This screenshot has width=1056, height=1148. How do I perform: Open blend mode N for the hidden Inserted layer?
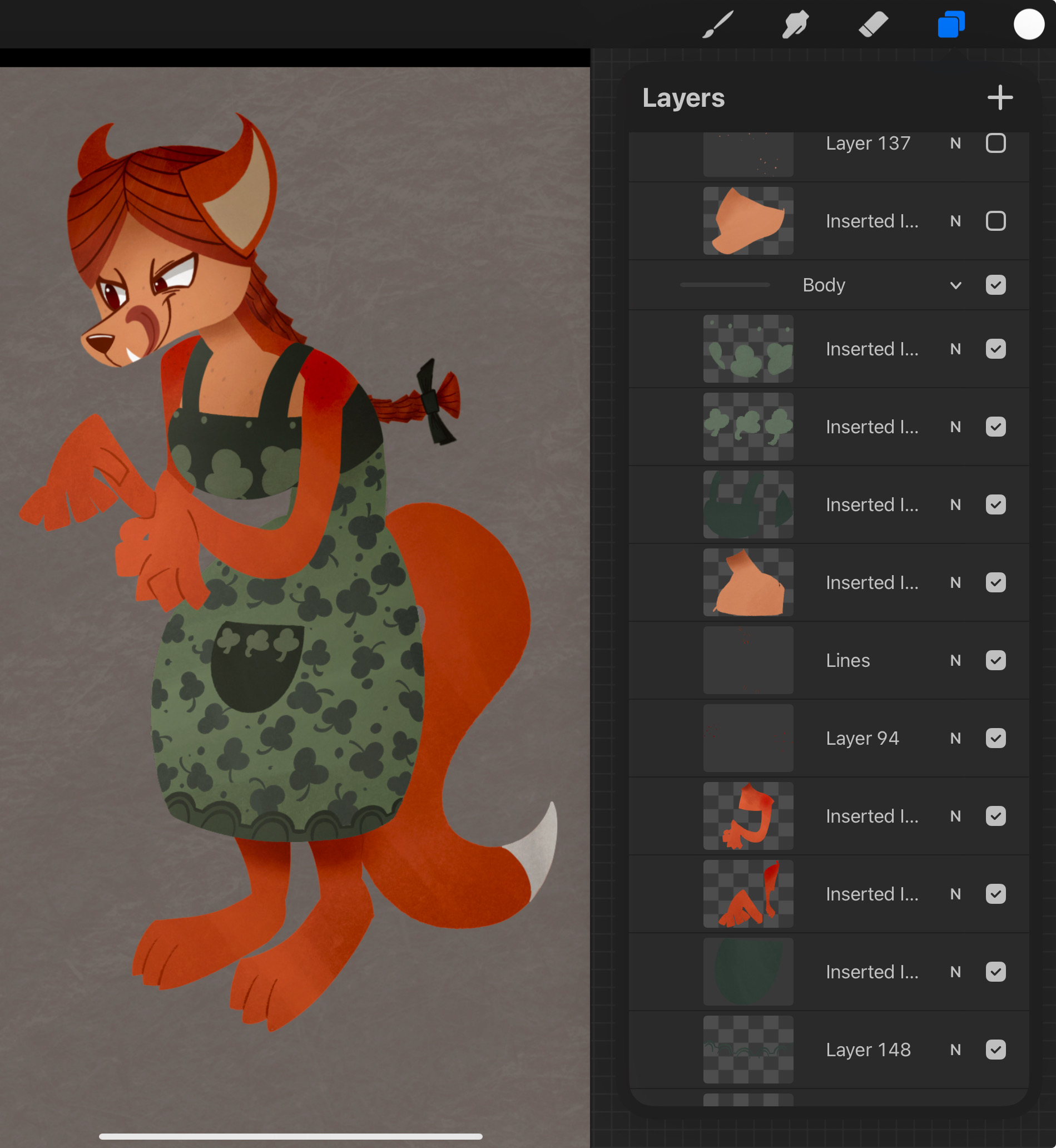point(955,221)
